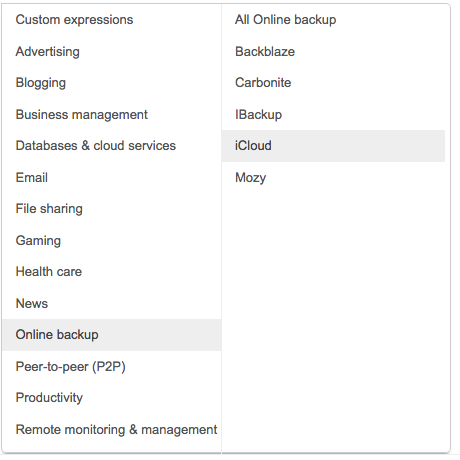Open the Peer-to-peer (P2P) category

click(111, 366)
